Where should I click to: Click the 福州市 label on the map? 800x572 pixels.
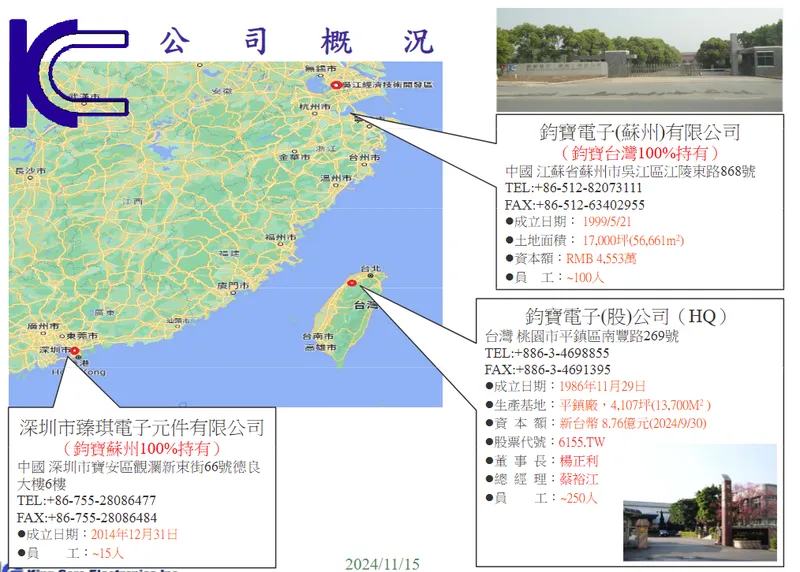[x=280, y=237]
